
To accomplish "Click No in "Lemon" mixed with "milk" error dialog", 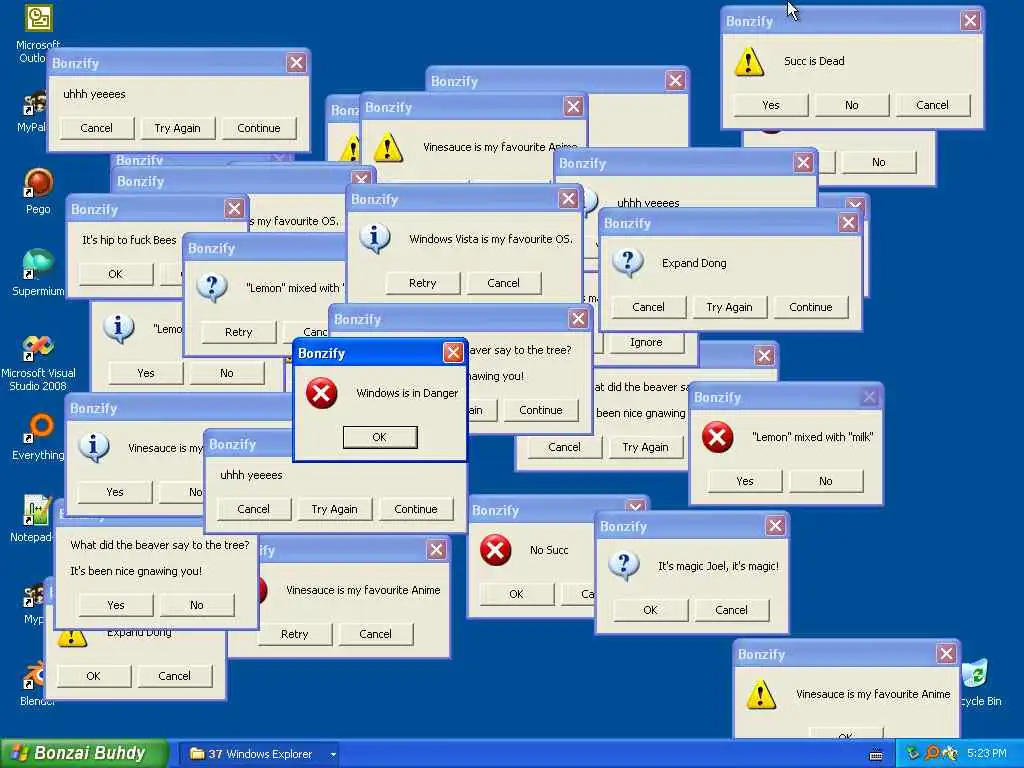I will (825, 481).
